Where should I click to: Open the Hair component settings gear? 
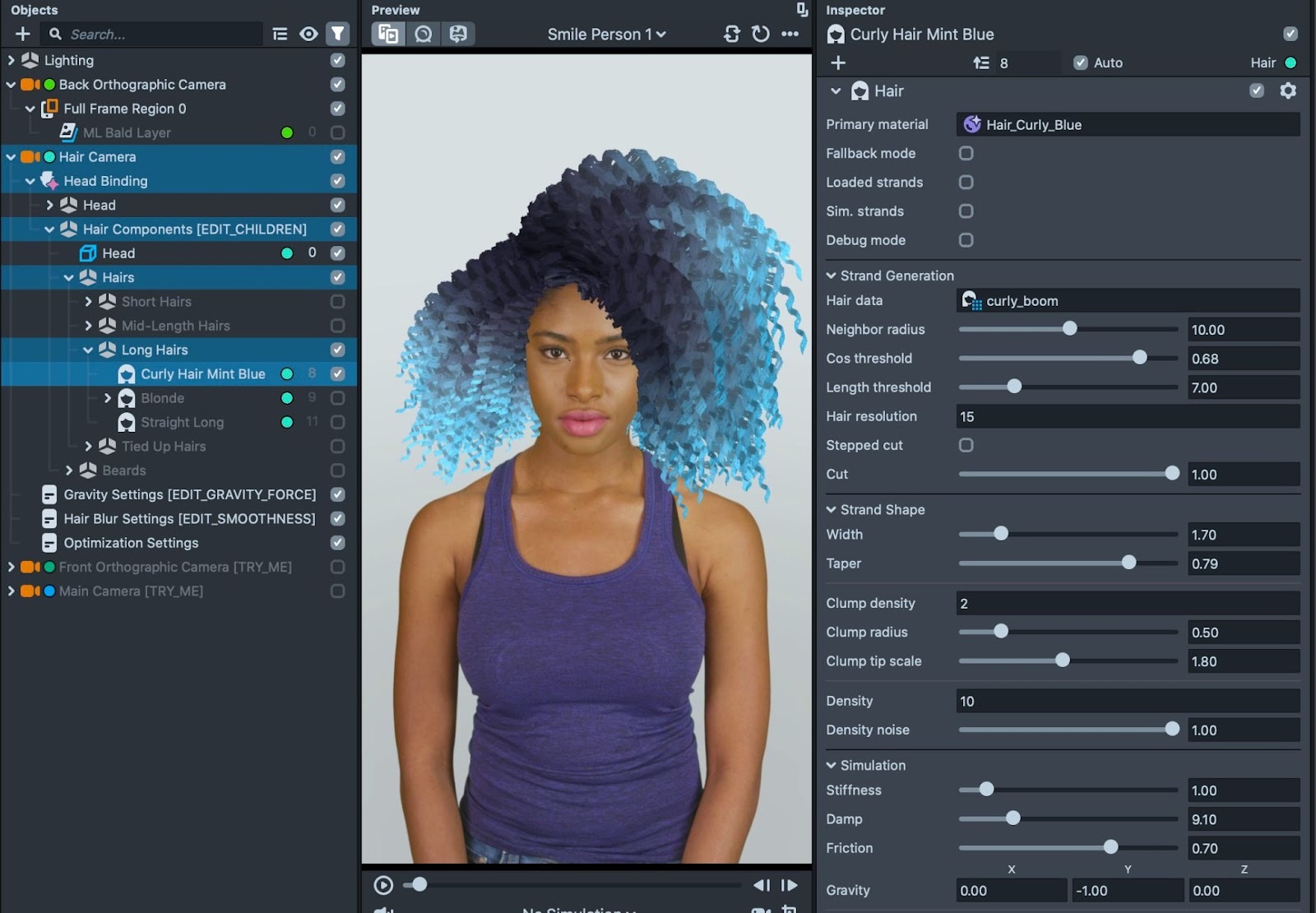click(1288, 91)
